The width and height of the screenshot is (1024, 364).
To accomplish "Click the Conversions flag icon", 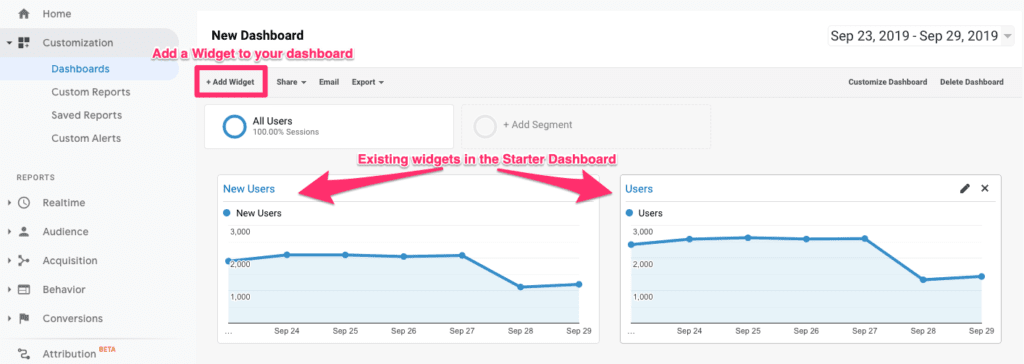I will [24, 319].
